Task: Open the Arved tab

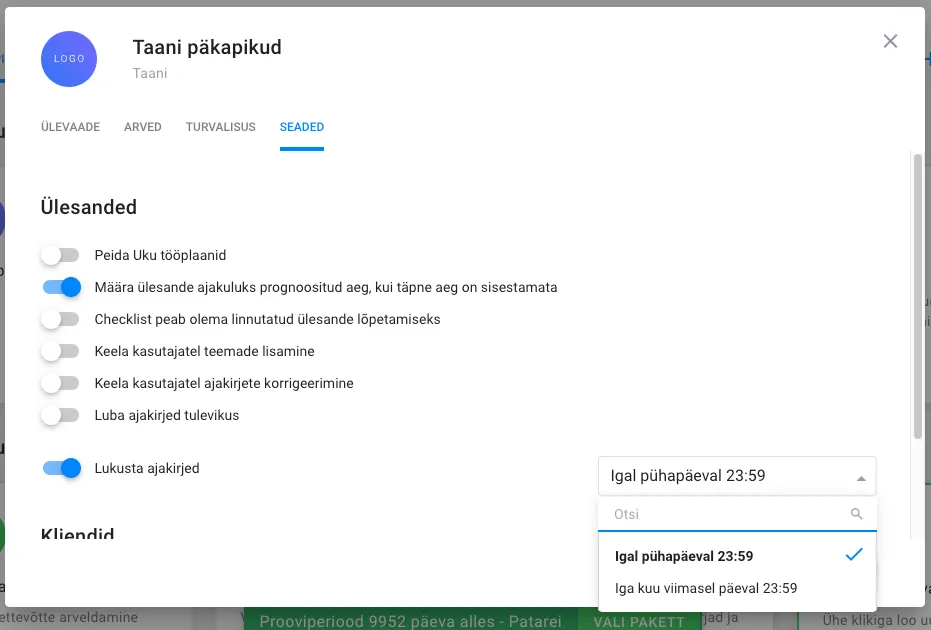Action: tap(143, 128)
